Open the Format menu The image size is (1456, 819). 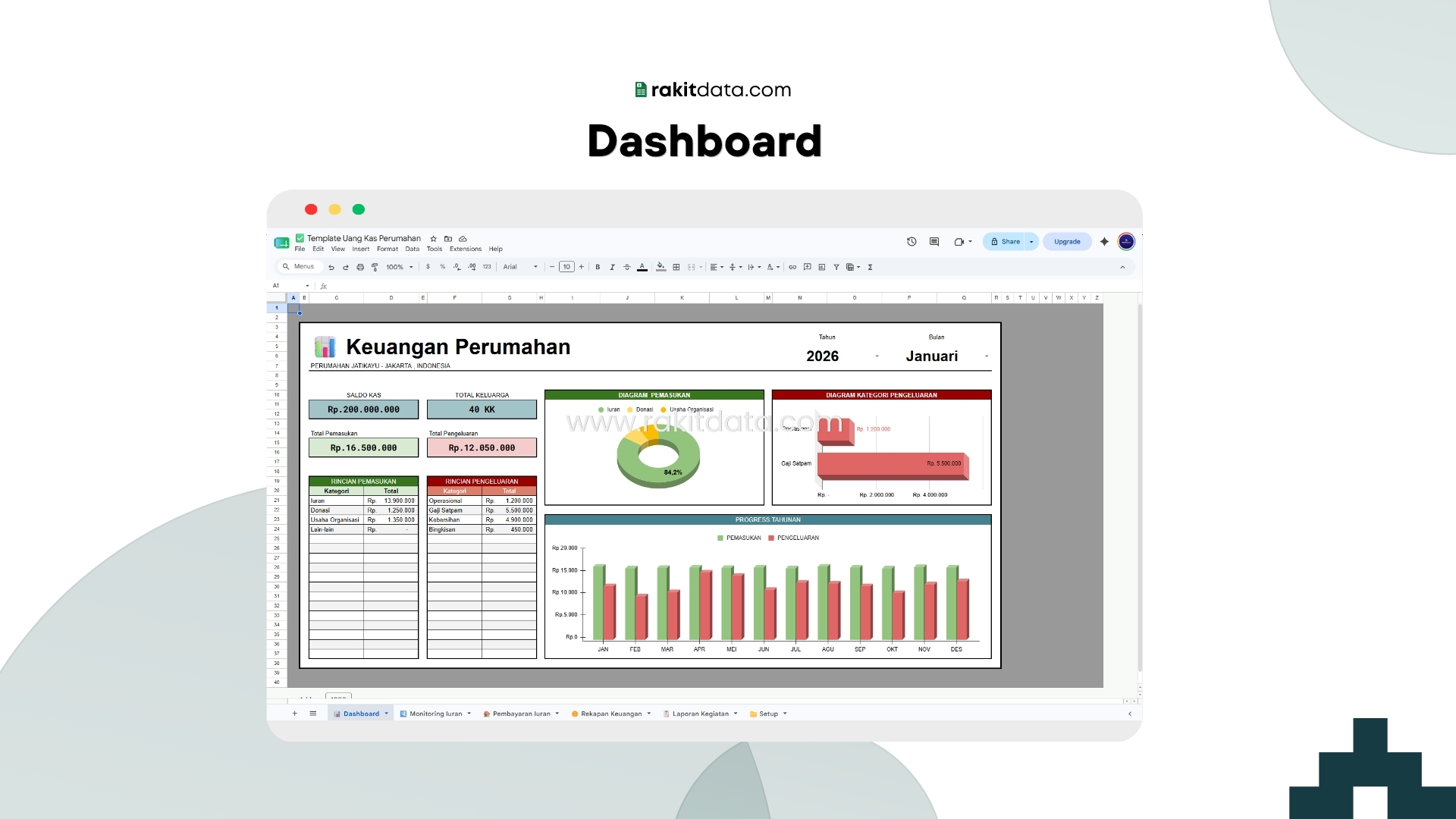388,249
